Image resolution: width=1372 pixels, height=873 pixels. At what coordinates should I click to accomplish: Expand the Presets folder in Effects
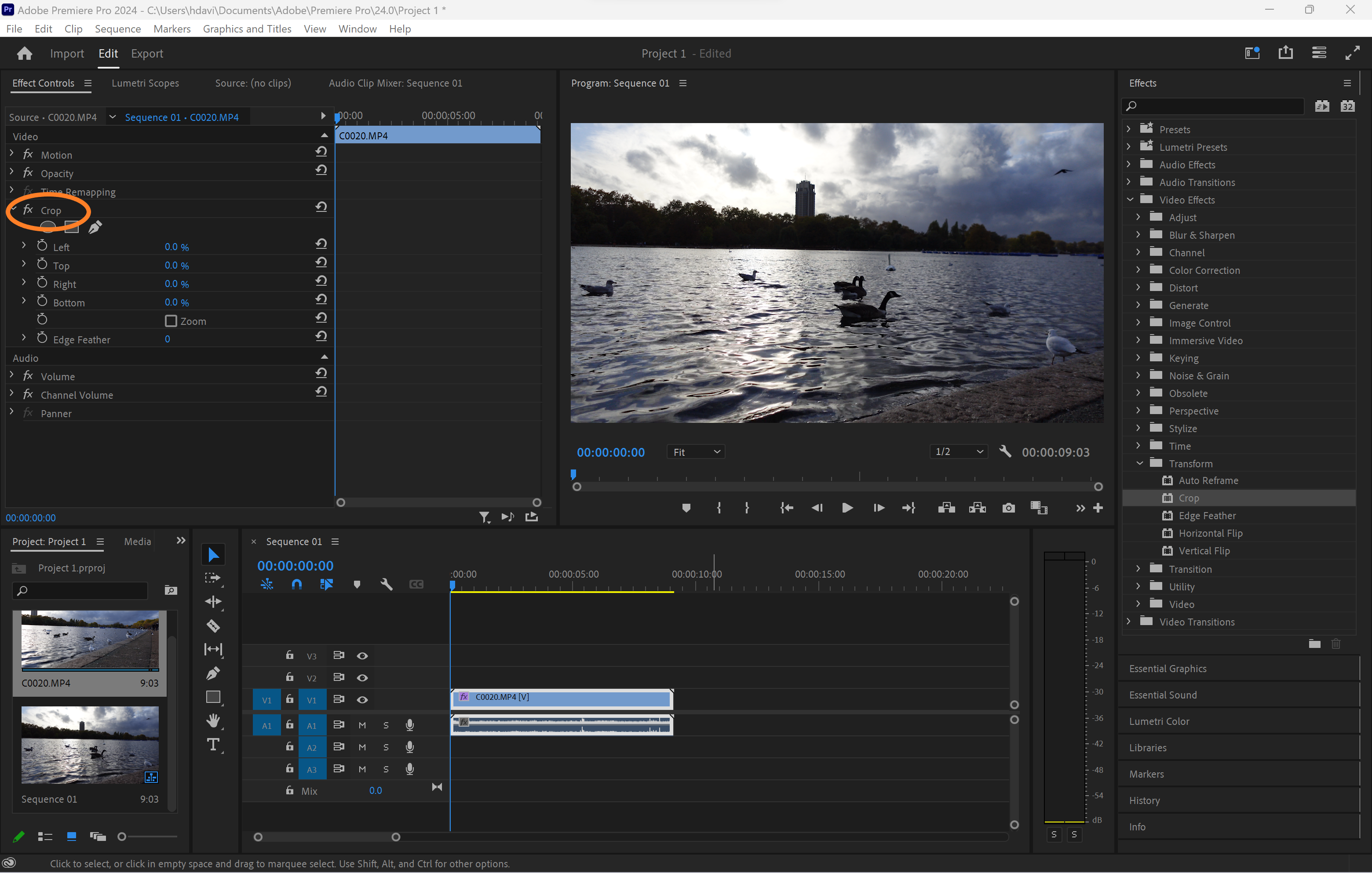(x=1129, y=129)
